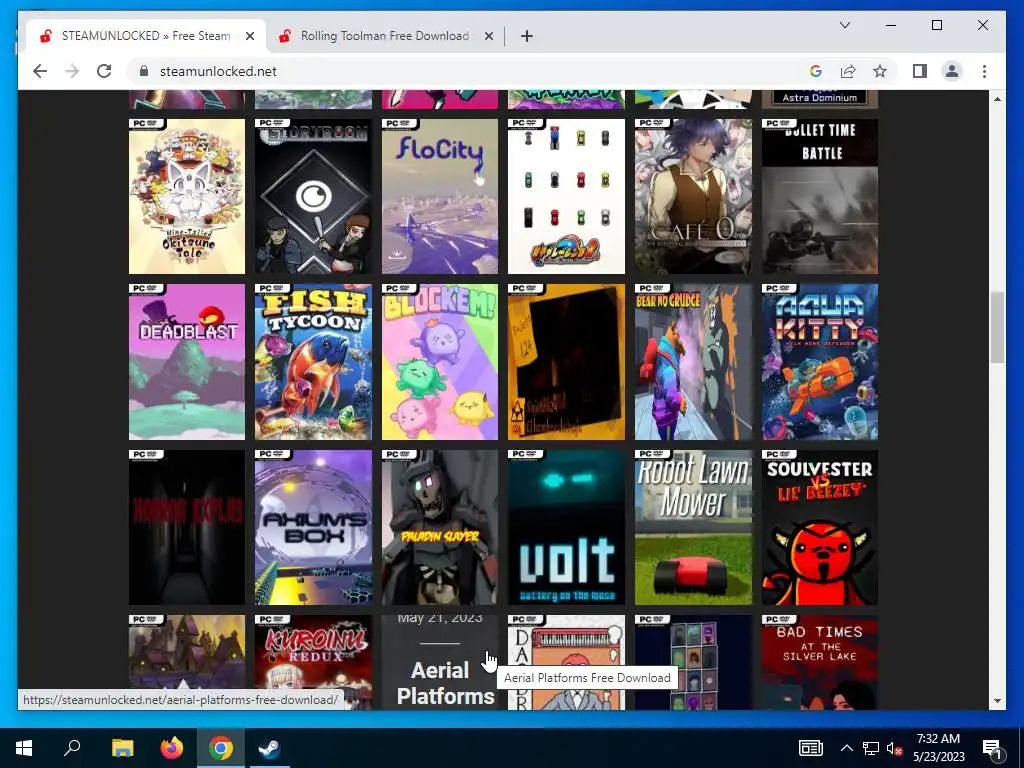Image resolution: width=1024 pixels, height=768 pixels.
Task: Go forward to the next page
Action: click(72, 71)
